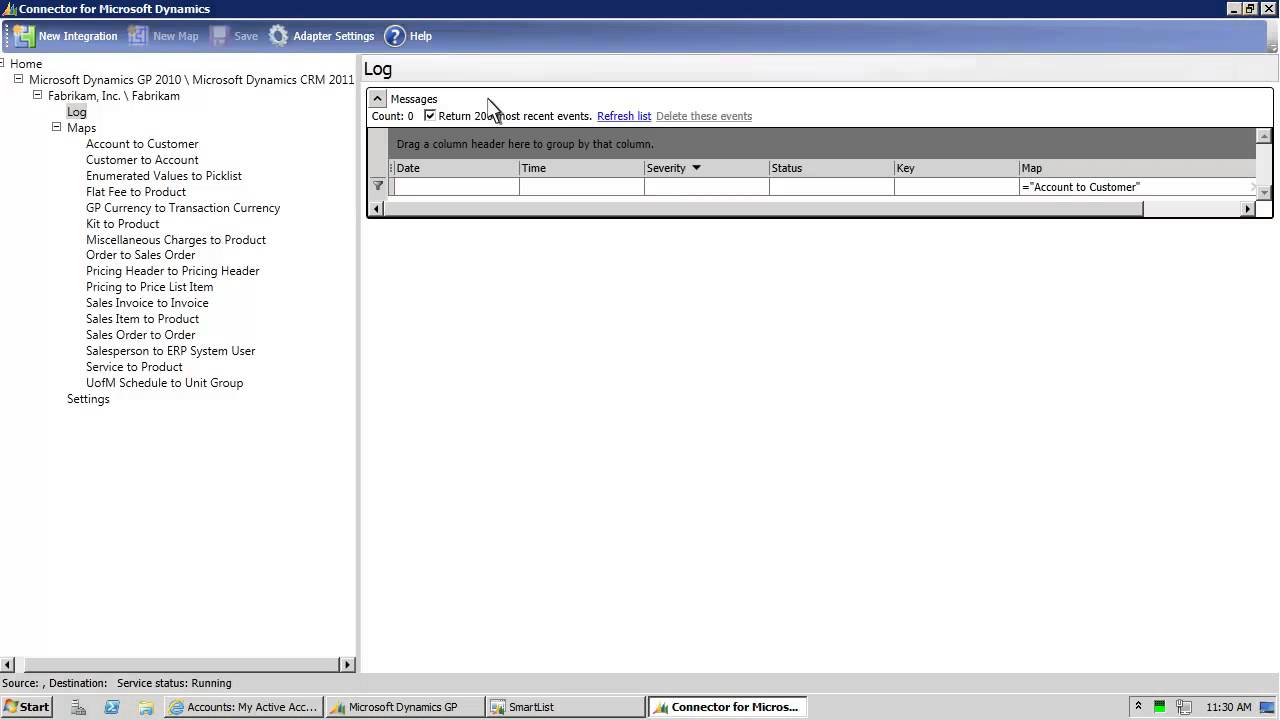Select Customer to Account map
Viewport: 1280px width, 720px height.
(142, 160)
